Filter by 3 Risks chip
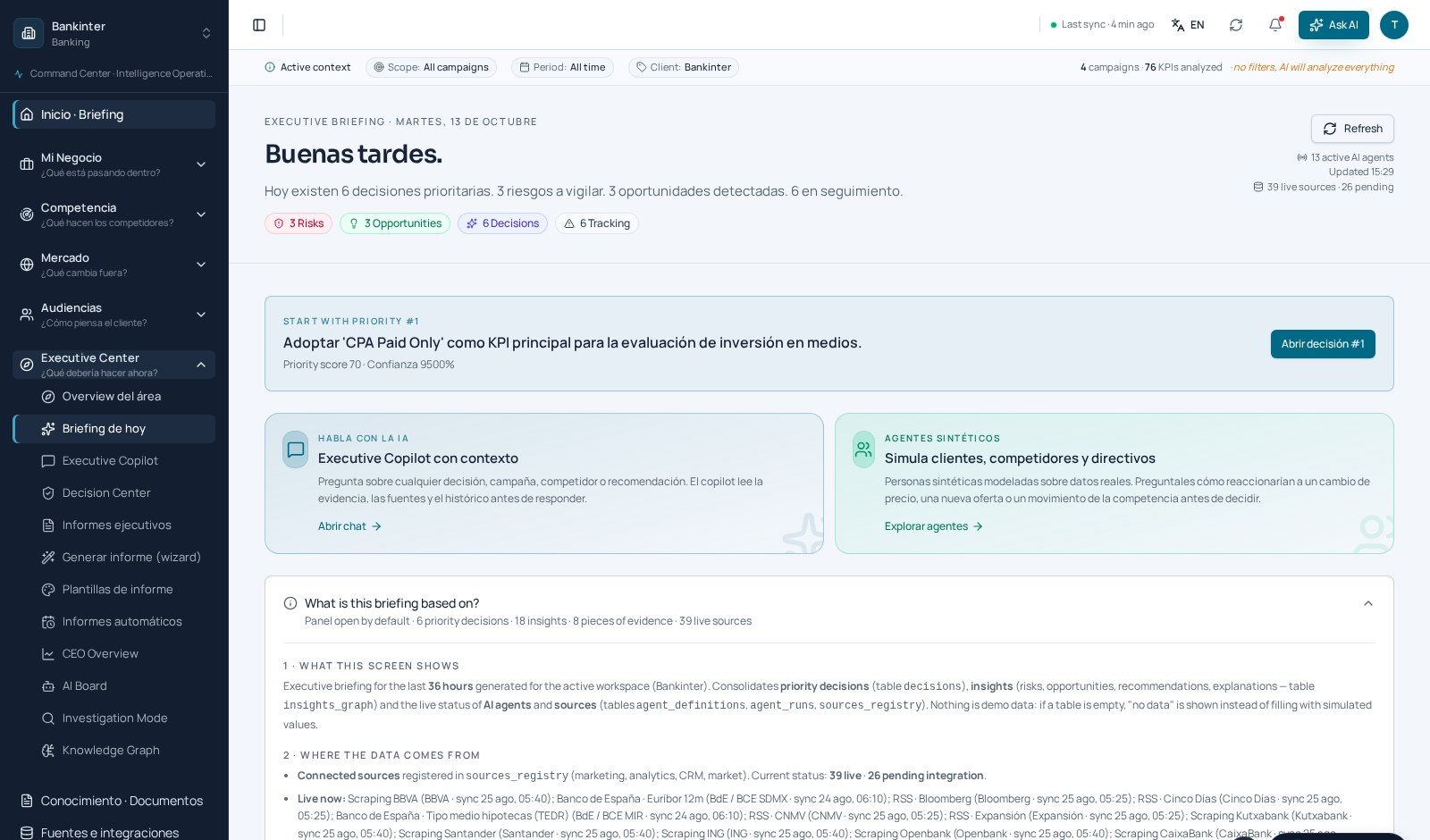The height and width of the screenshot is (840, 1430). pyautogui.click(x=299, y=223)
